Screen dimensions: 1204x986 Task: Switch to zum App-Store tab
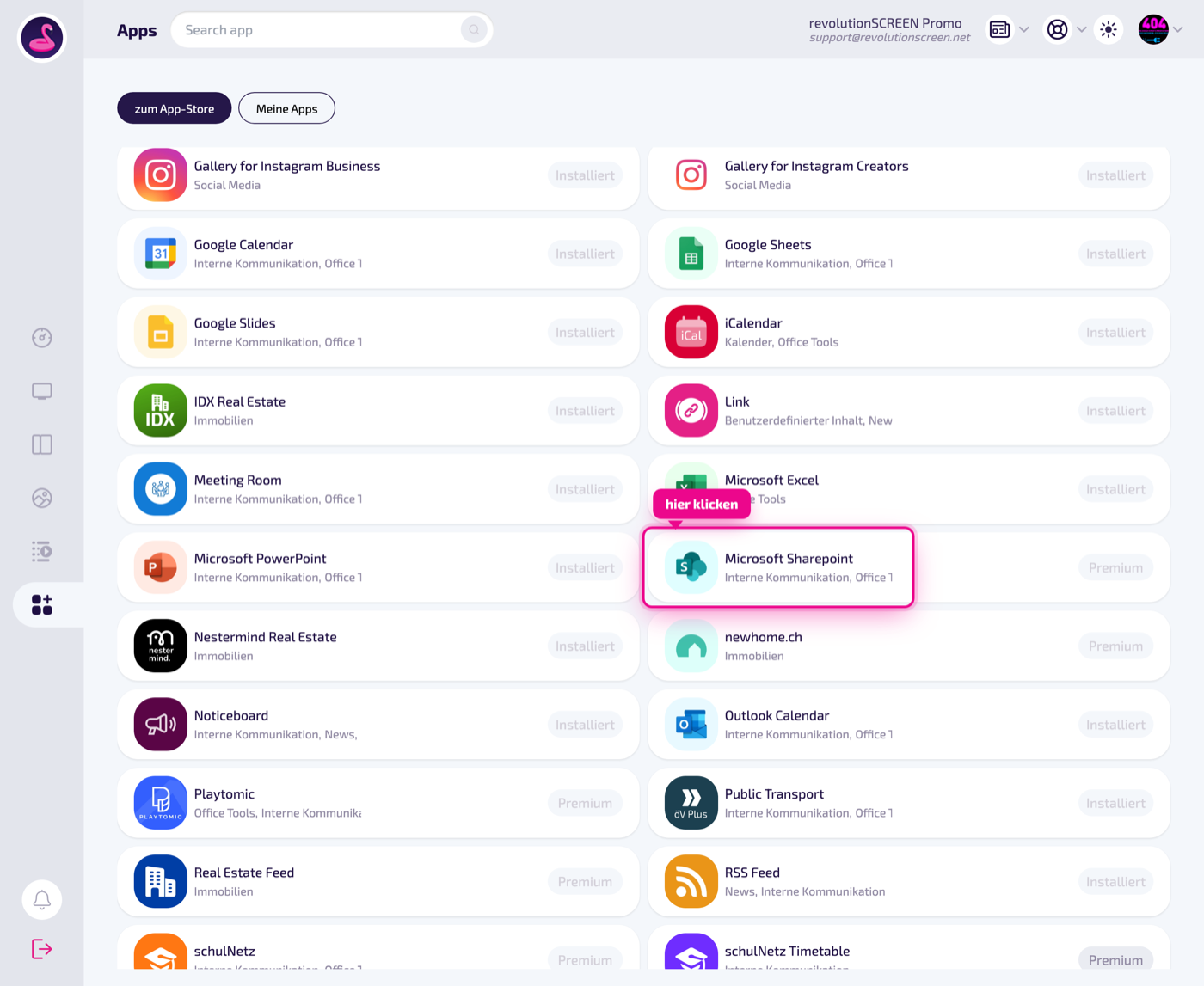click(175, 108)
